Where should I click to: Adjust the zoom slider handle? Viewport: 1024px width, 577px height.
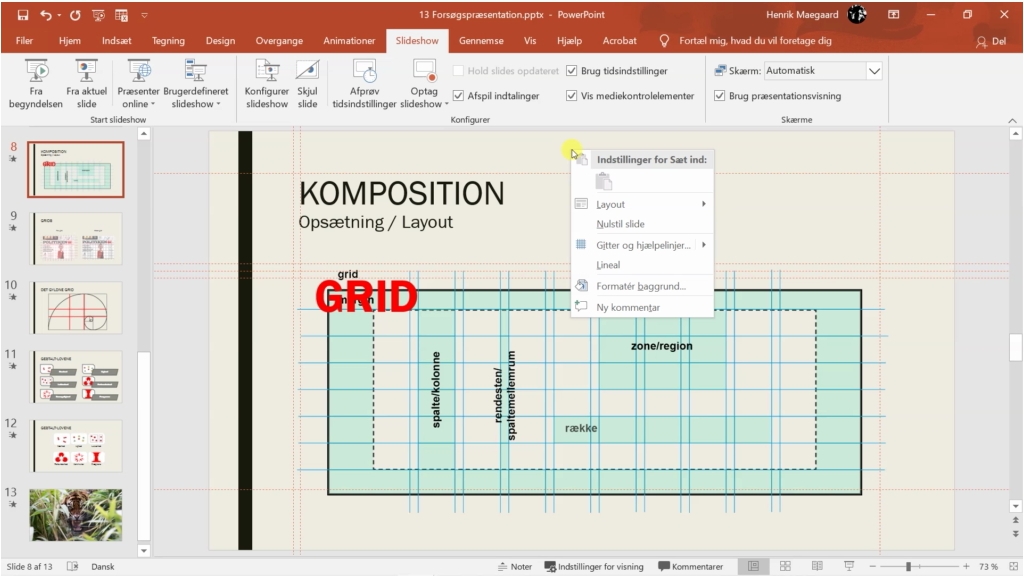click(x=908, y=567)
